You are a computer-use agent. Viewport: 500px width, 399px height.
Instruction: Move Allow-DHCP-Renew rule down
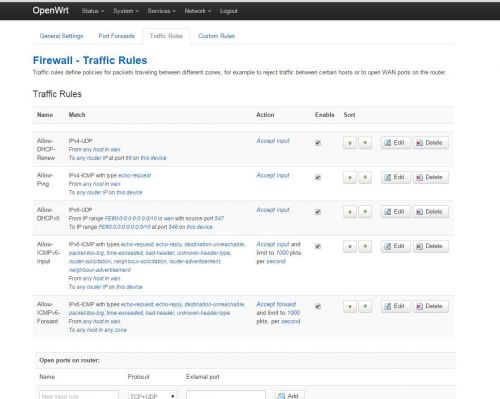click(x=365, y=143)
